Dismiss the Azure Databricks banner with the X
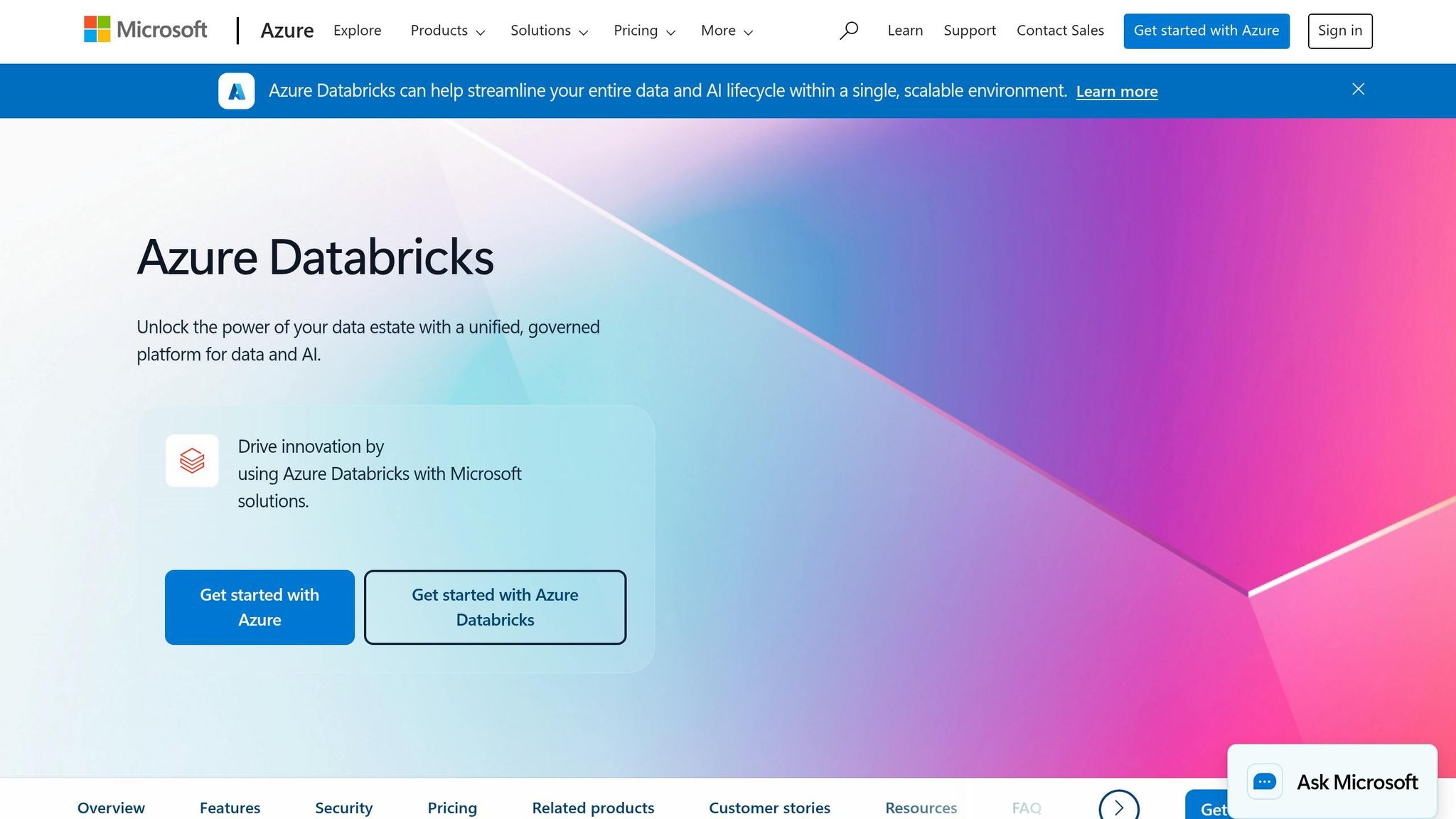This screenshot has height=819, width=1456. pos(1358,89)
